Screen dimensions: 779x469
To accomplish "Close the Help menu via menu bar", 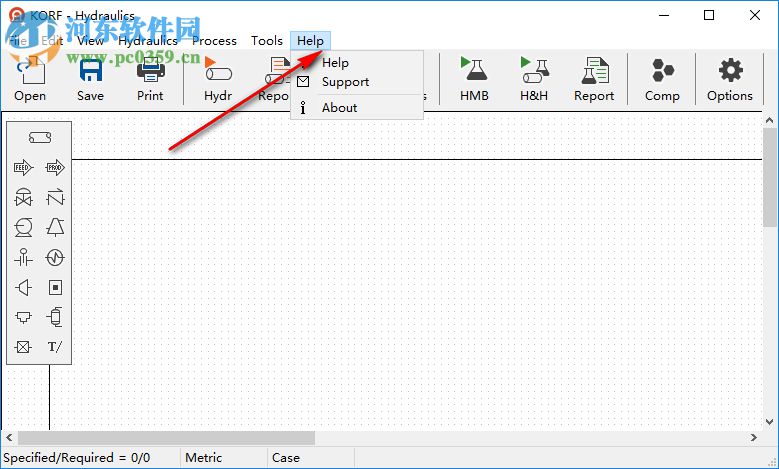I will pyautogui.click(x=311, y=41).
